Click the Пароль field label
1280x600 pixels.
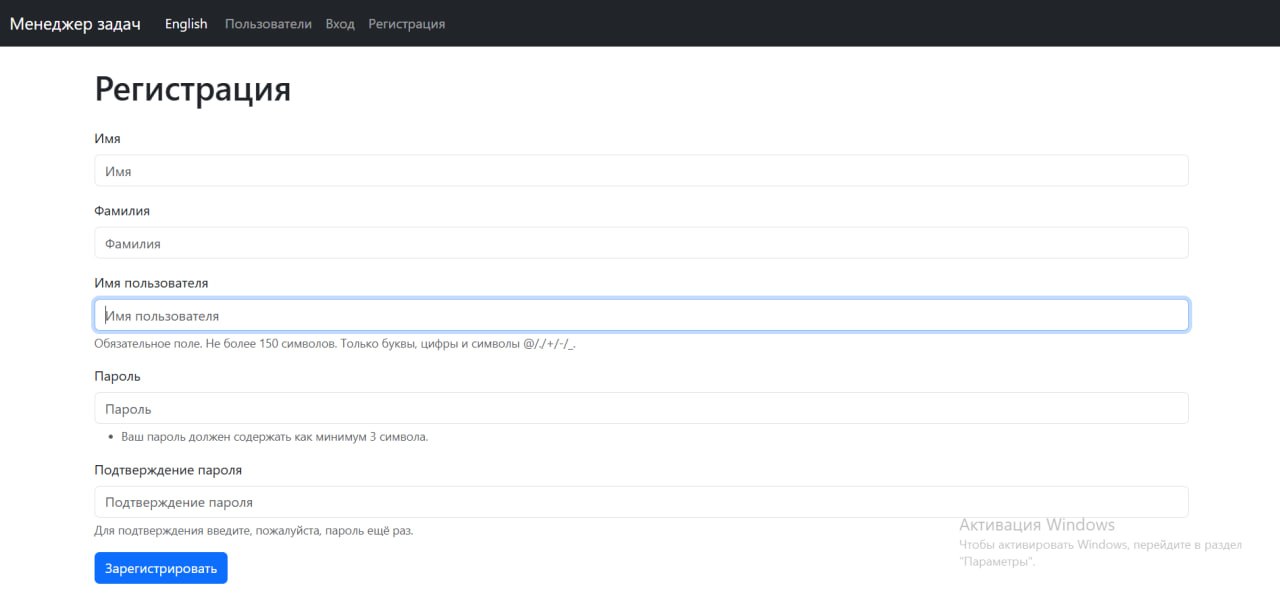tap(117, 376)
